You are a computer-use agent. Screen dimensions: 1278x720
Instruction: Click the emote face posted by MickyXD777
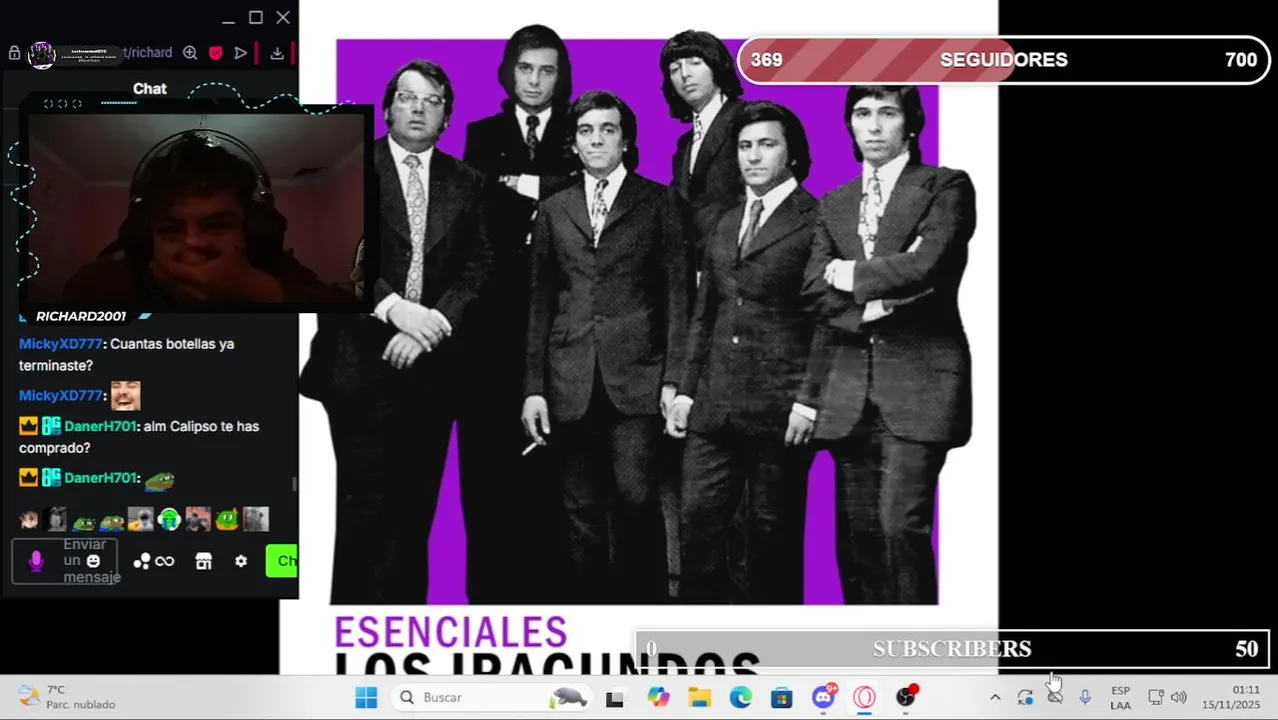click(x=126, y=396)
